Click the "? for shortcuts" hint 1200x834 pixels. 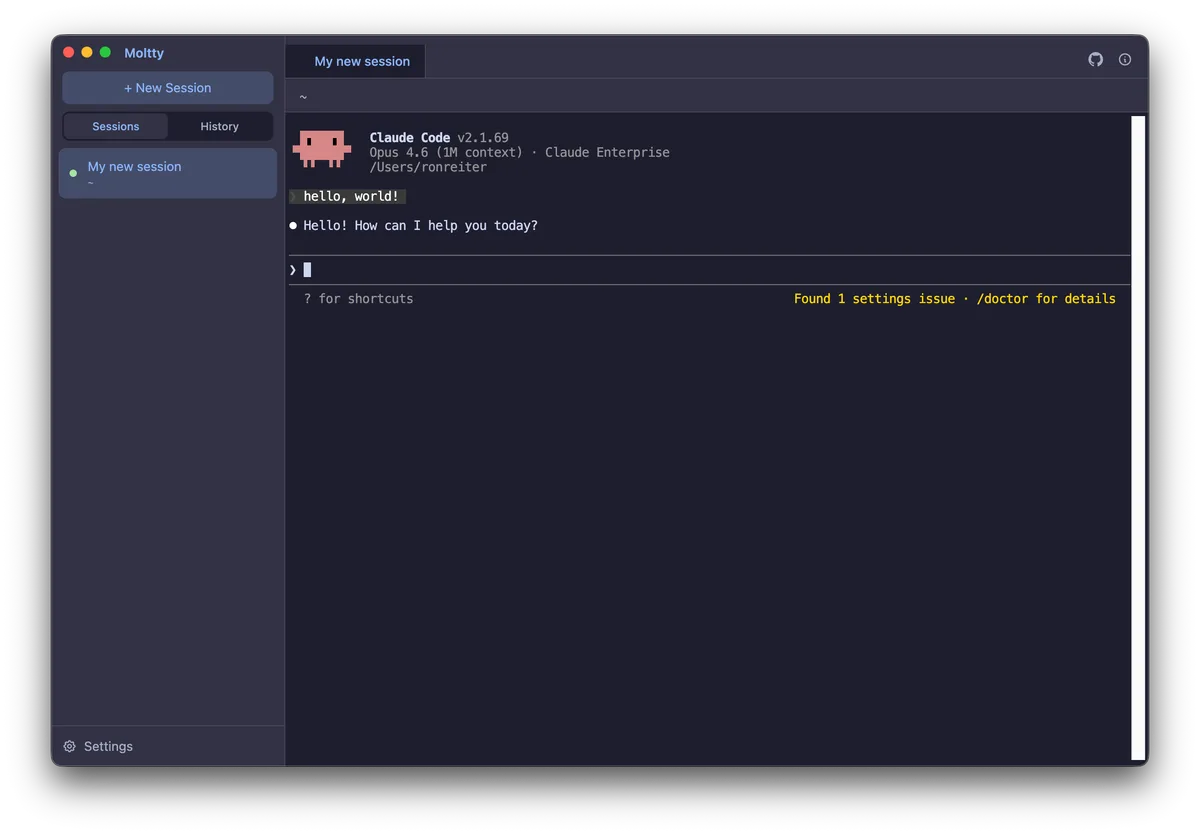tap(358, 299)
